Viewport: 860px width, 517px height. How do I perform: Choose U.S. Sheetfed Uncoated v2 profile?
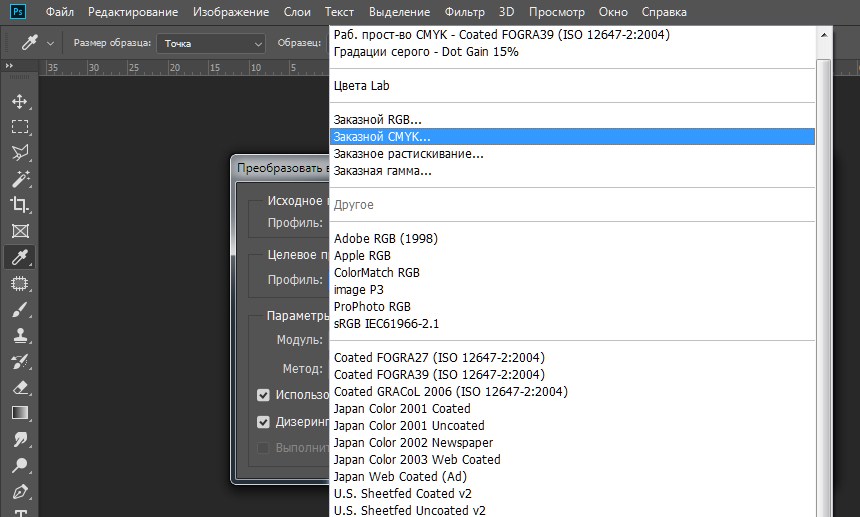tap(572, 510)
